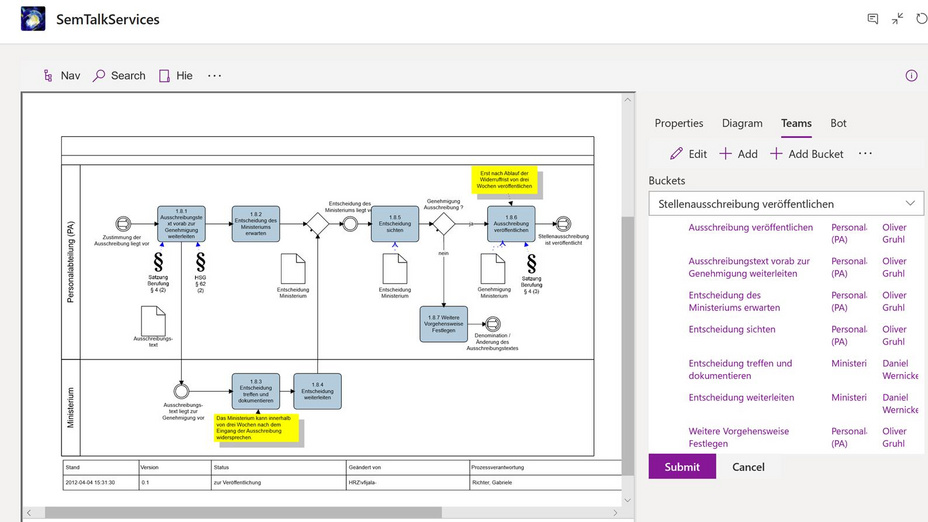Click the diagram scroll up arrow

tap(627, 99)
